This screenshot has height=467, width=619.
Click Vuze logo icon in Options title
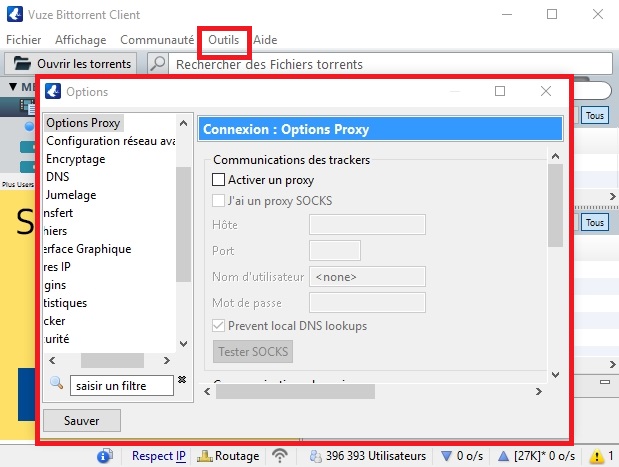(53, 91)
